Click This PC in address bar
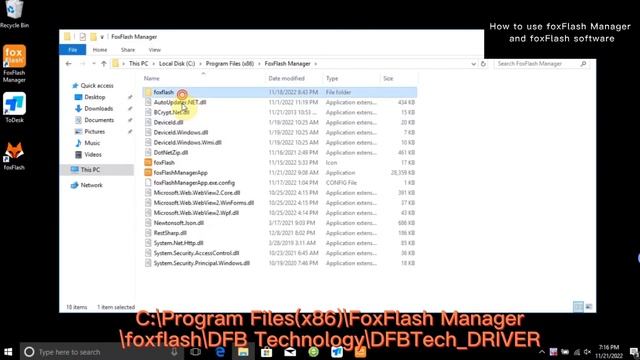Image resolution: width=640 pixels, height=360 pixels. [x=138, y=64]
